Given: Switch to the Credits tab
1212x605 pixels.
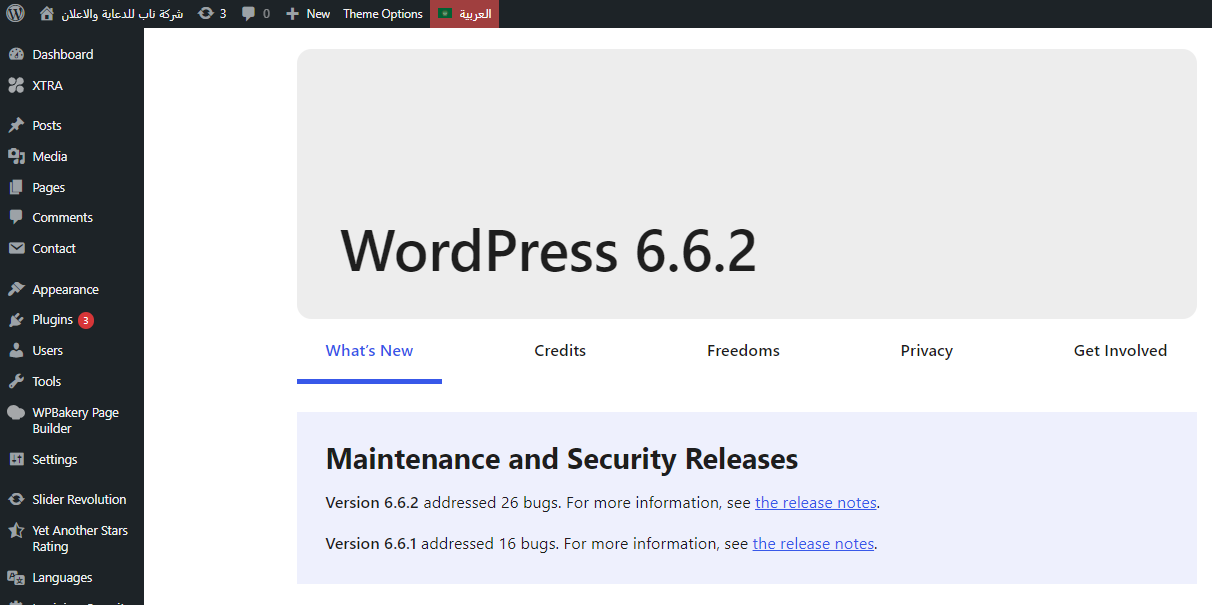Looking at the screenshot, I should coord(560,351).
